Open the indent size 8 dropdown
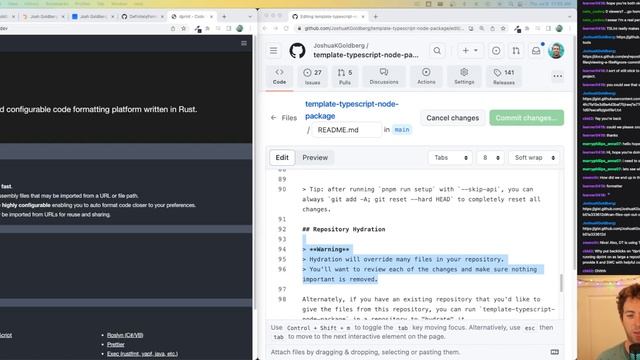The height and width of the screenshot is (360, 640). point(491,158)
